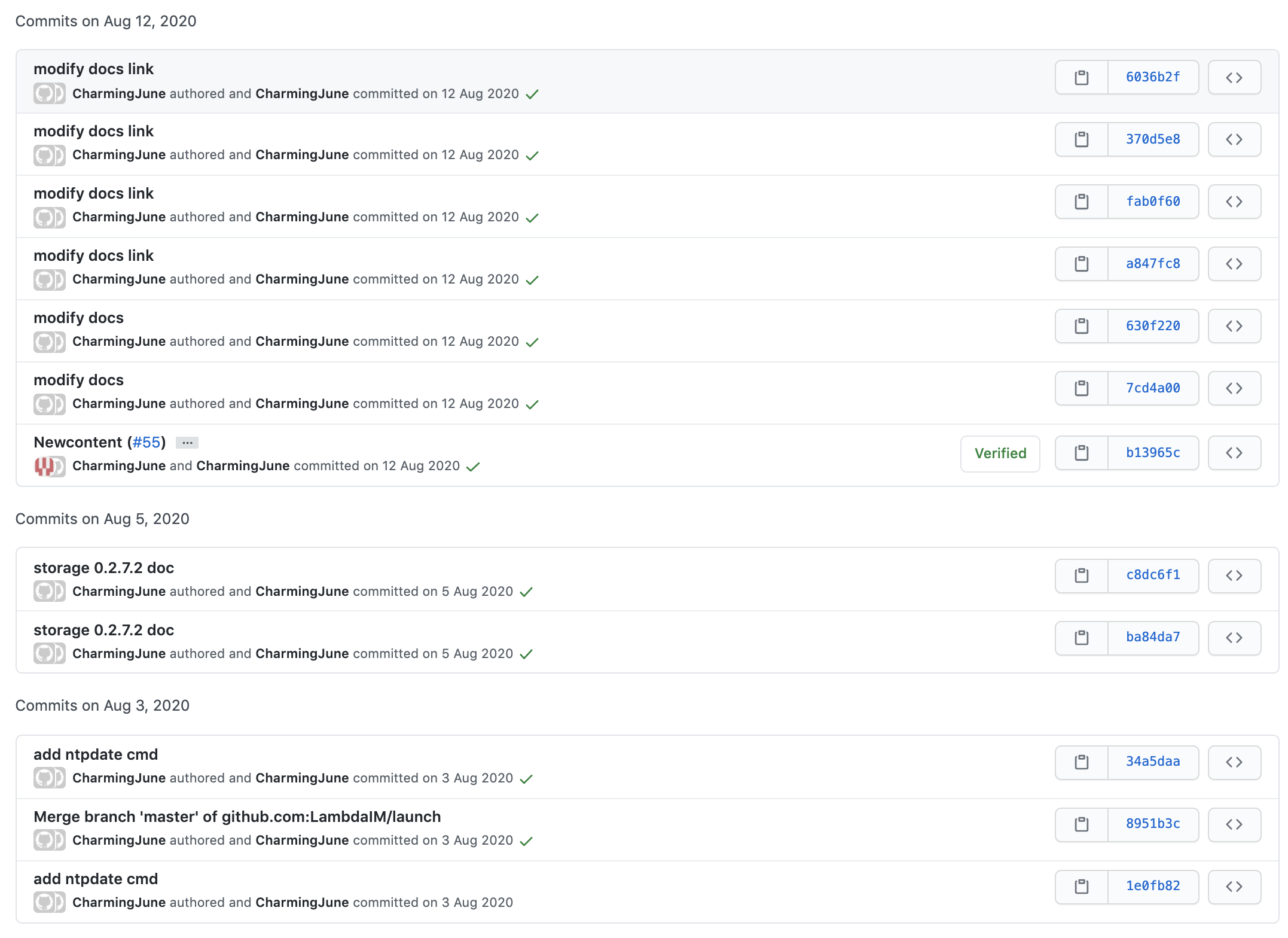
Task: Browse repository at commit 370d5e8
Action: 1234,139
